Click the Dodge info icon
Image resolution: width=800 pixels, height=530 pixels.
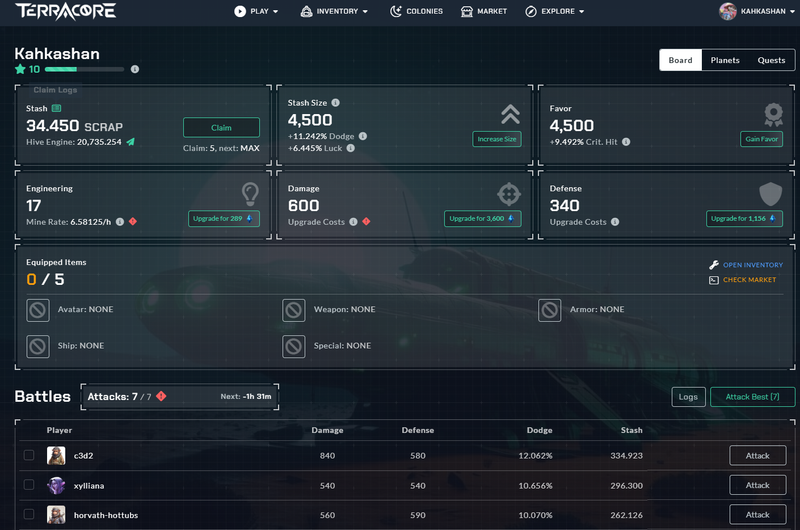pos(363,136)
